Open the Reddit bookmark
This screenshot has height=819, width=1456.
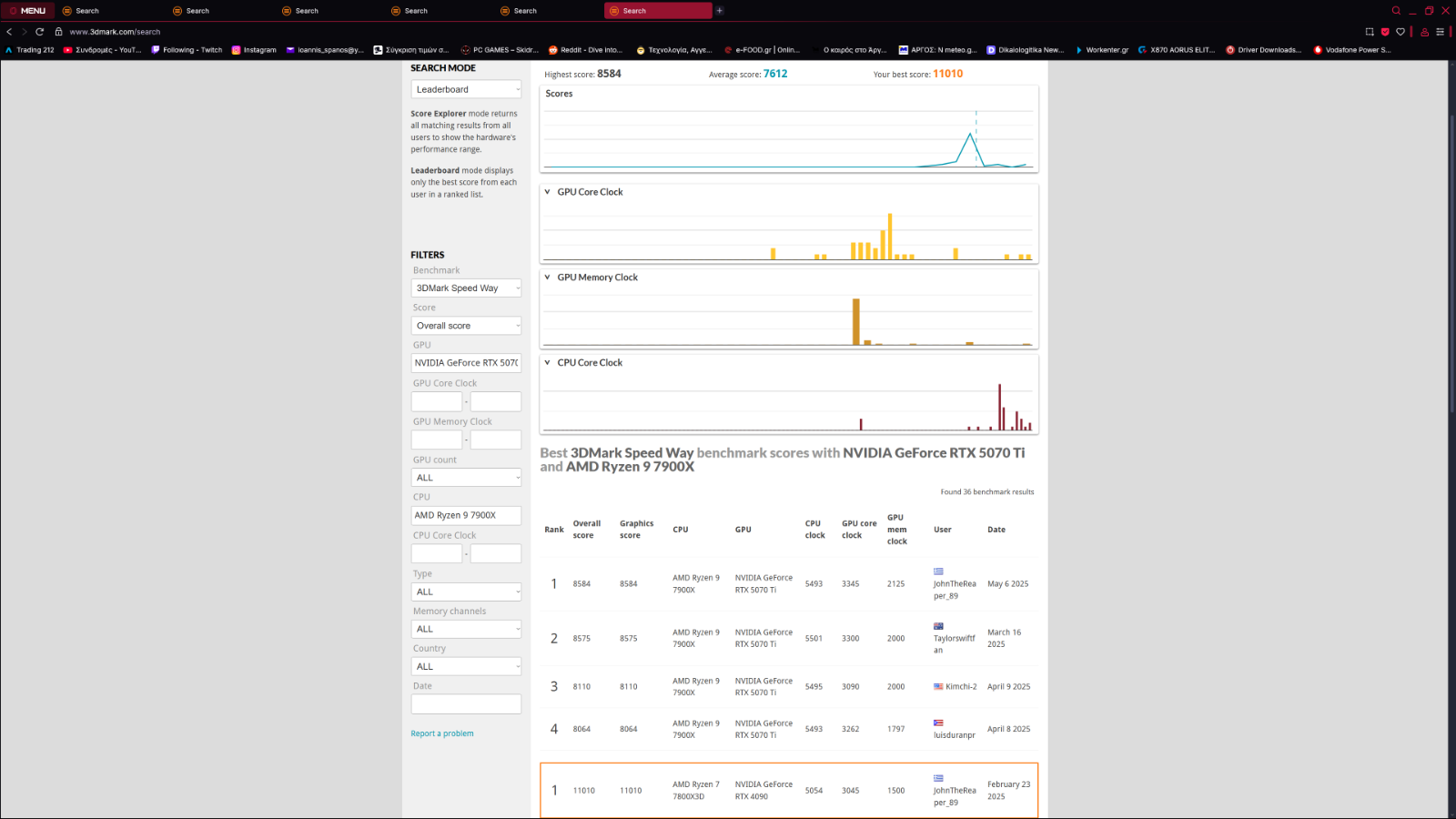[x=585, y=50]
